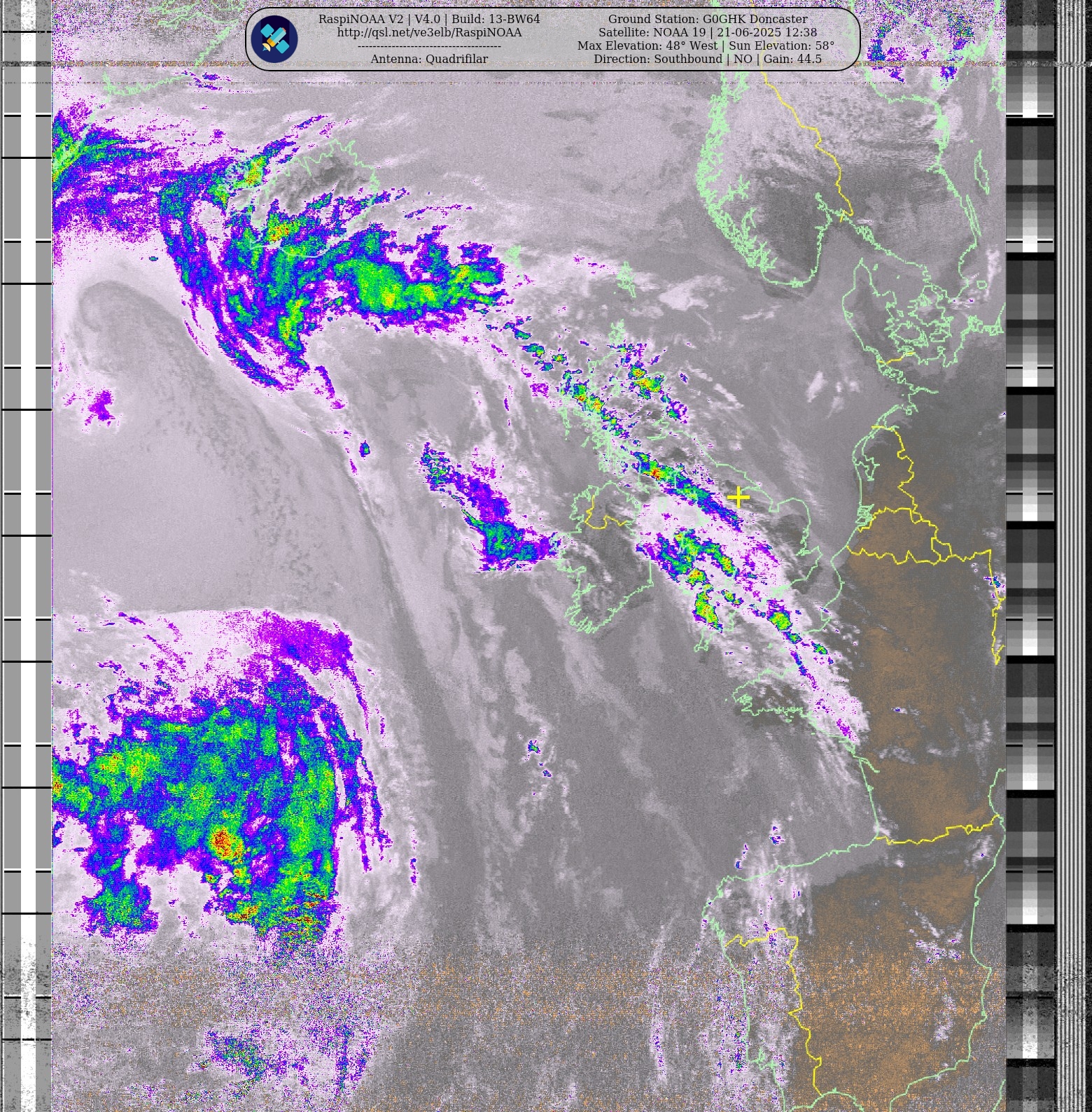Select the 'RaspiNOAA V2 | V4.0 | Build: 13-BW64' text

[x=429, y=19]
